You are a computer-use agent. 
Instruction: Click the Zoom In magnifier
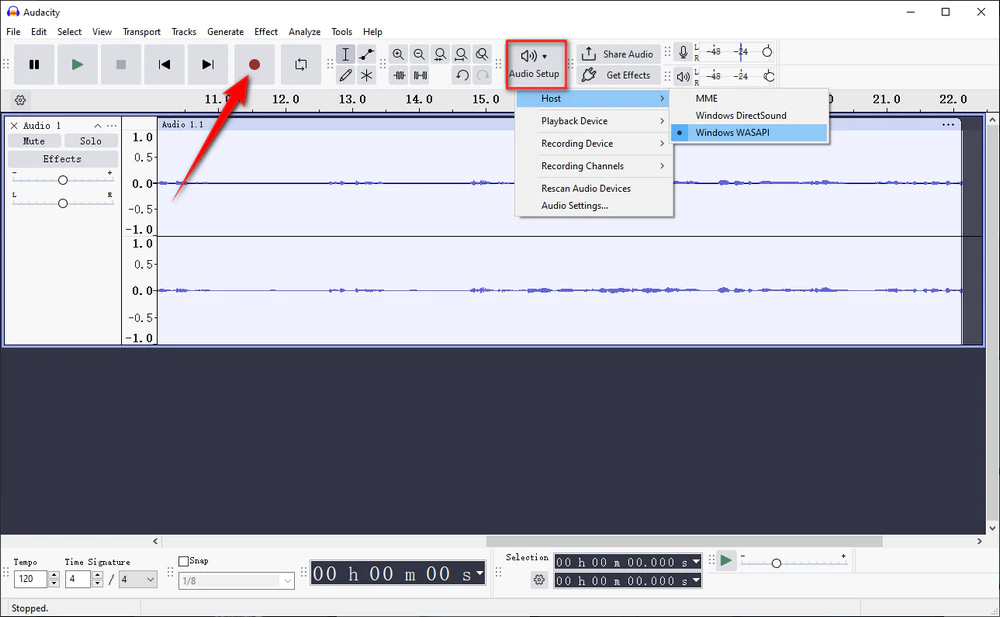398,54
